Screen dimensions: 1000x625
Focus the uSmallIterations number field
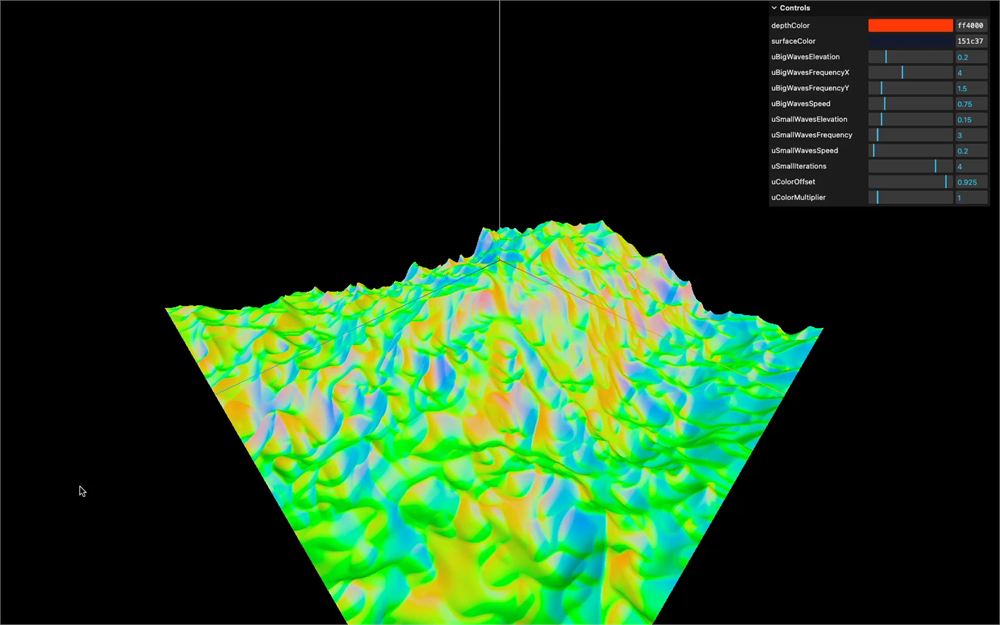coord(971,166)
